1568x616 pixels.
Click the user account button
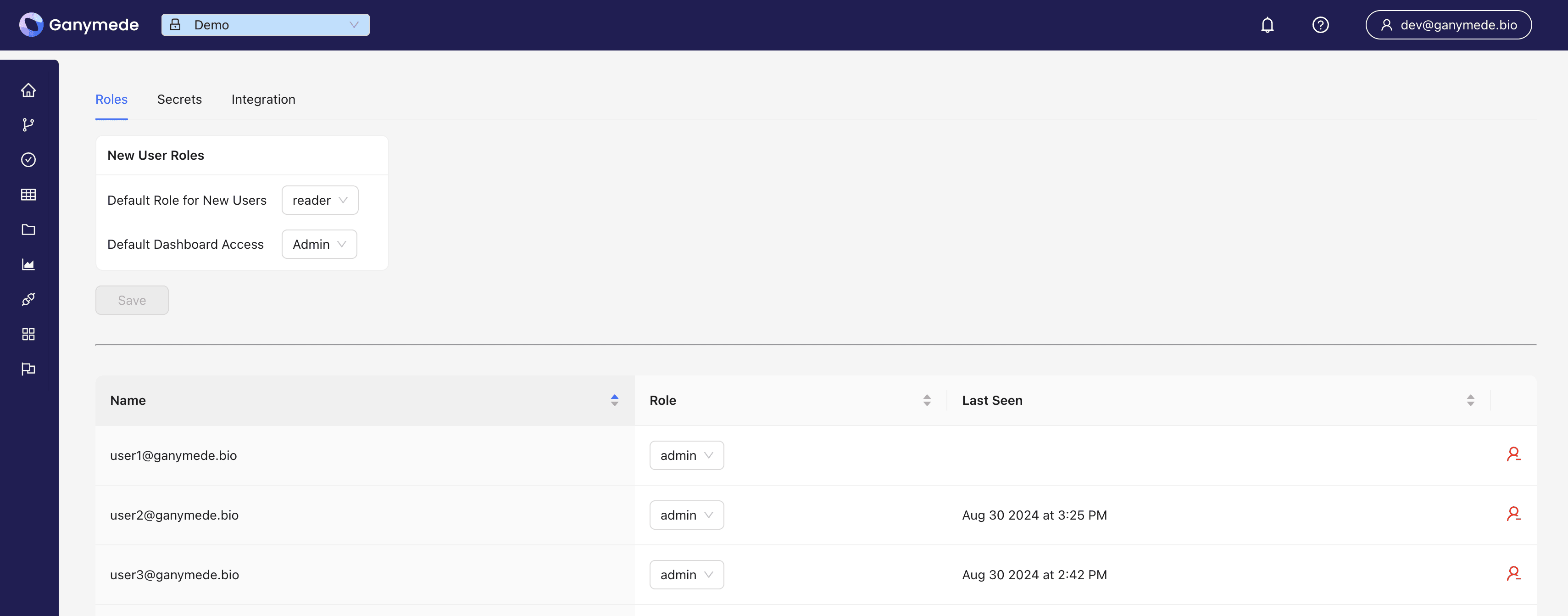(1449, 24)
